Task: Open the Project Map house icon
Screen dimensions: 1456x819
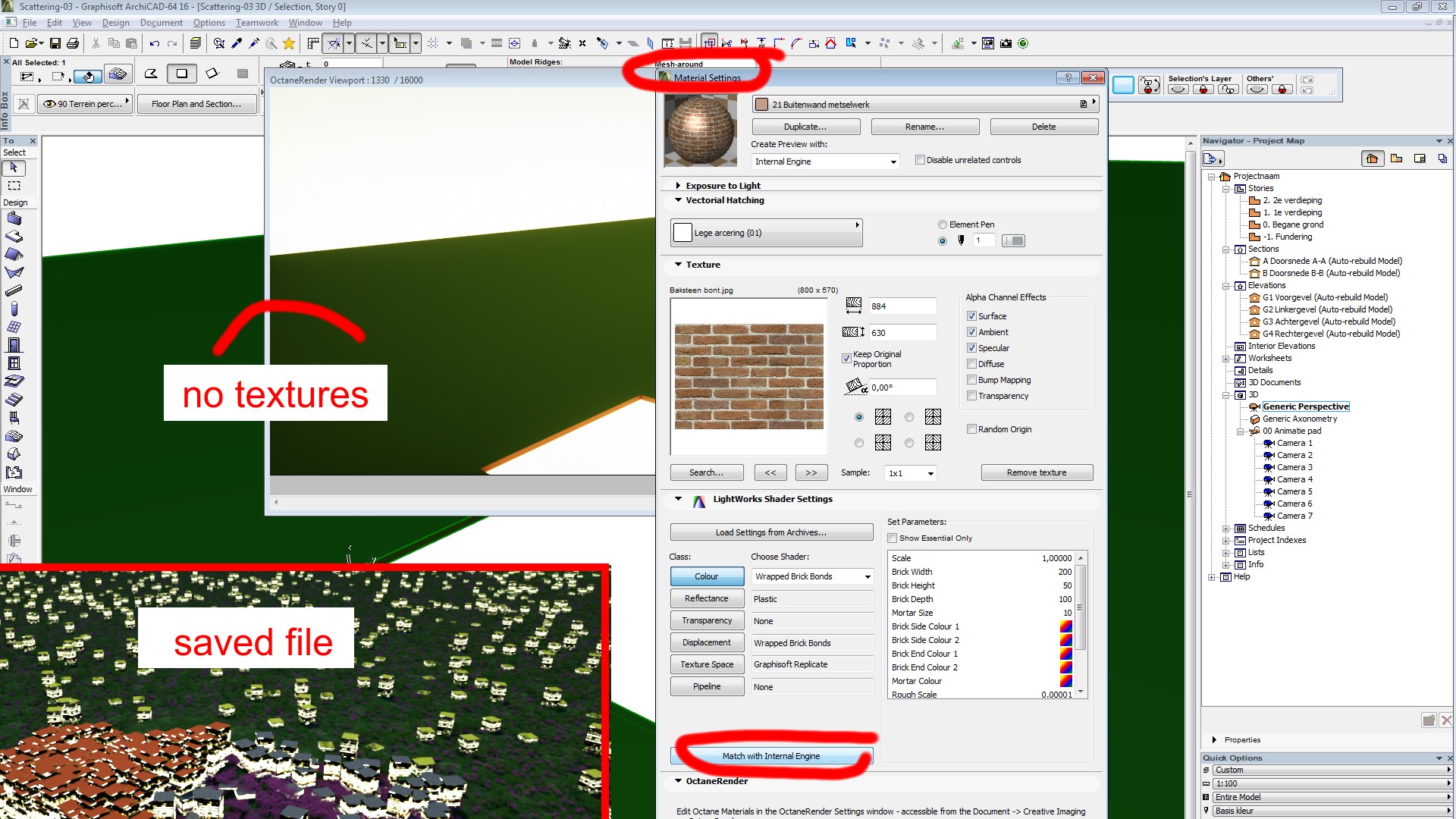Action: pyautogui.click(x=1372, y=158)
